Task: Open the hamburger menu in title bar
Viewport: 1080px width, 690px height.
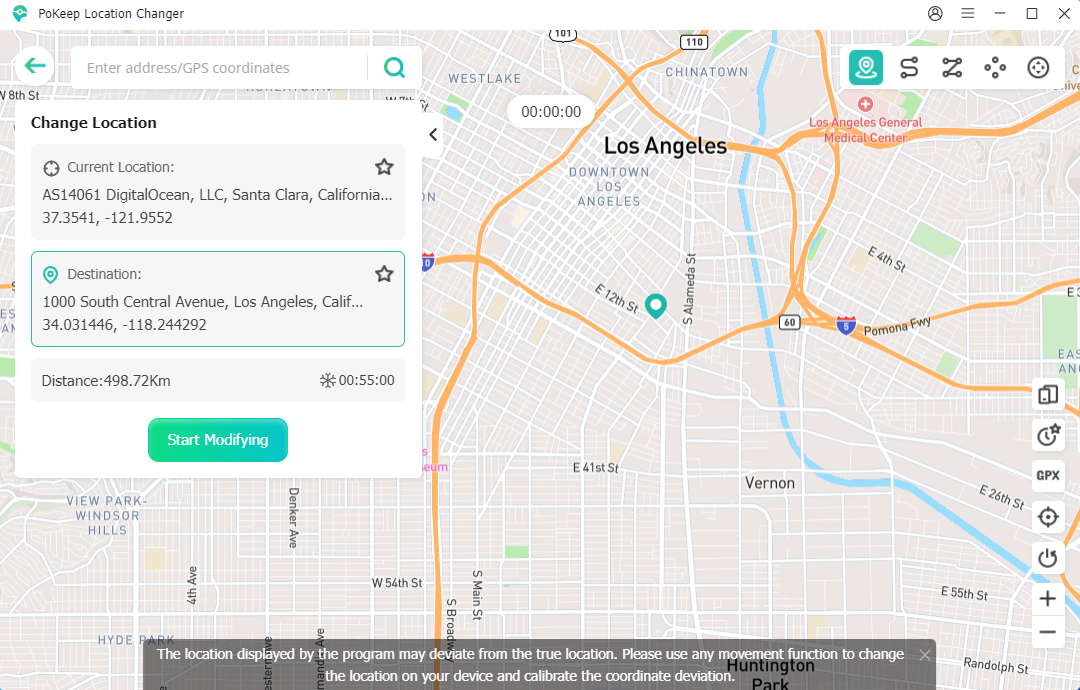Action: (967, 14)
